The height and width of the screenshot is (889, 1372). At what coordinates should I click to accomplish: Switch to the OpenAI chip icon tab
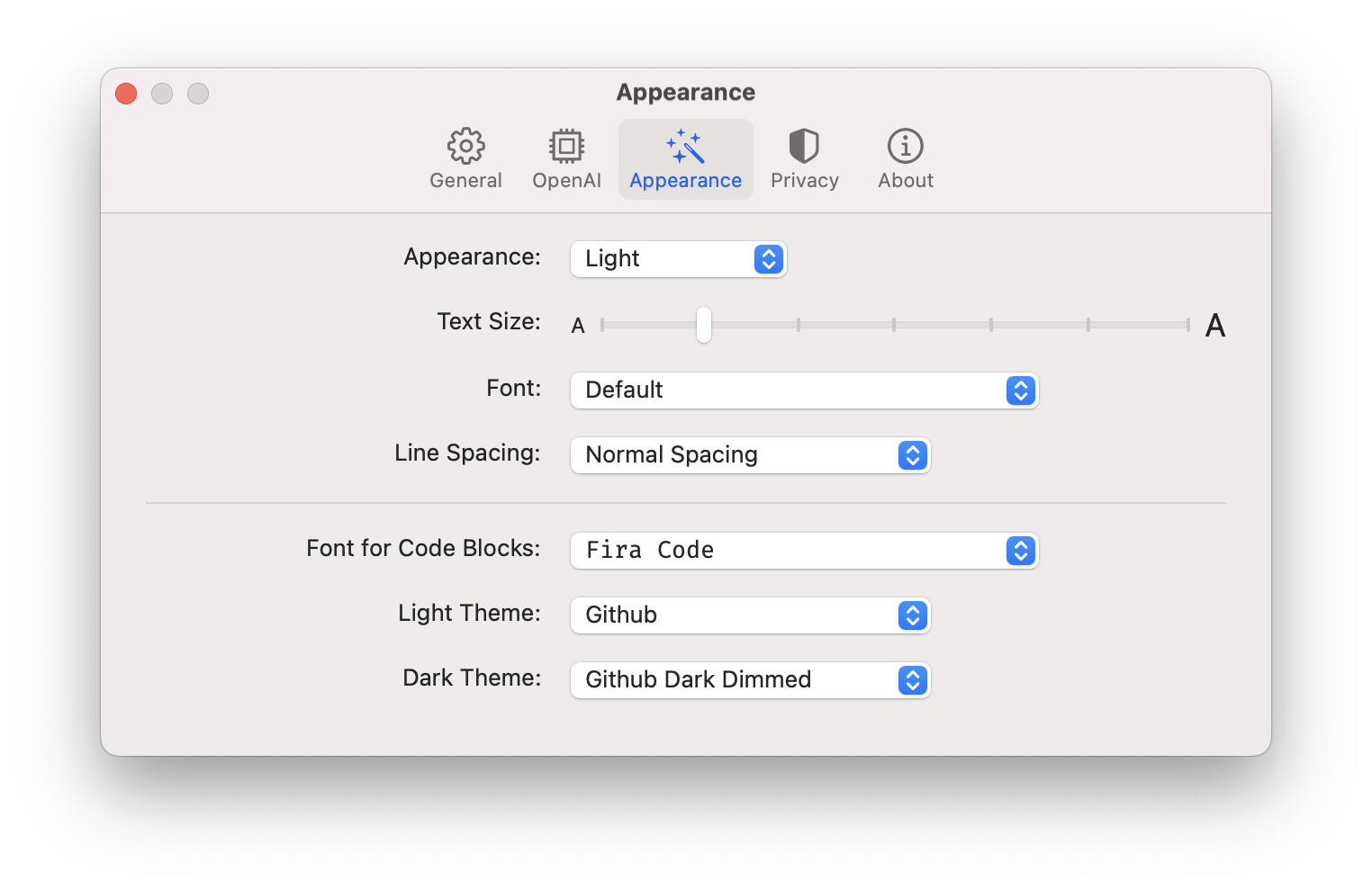tap(566, 146)
